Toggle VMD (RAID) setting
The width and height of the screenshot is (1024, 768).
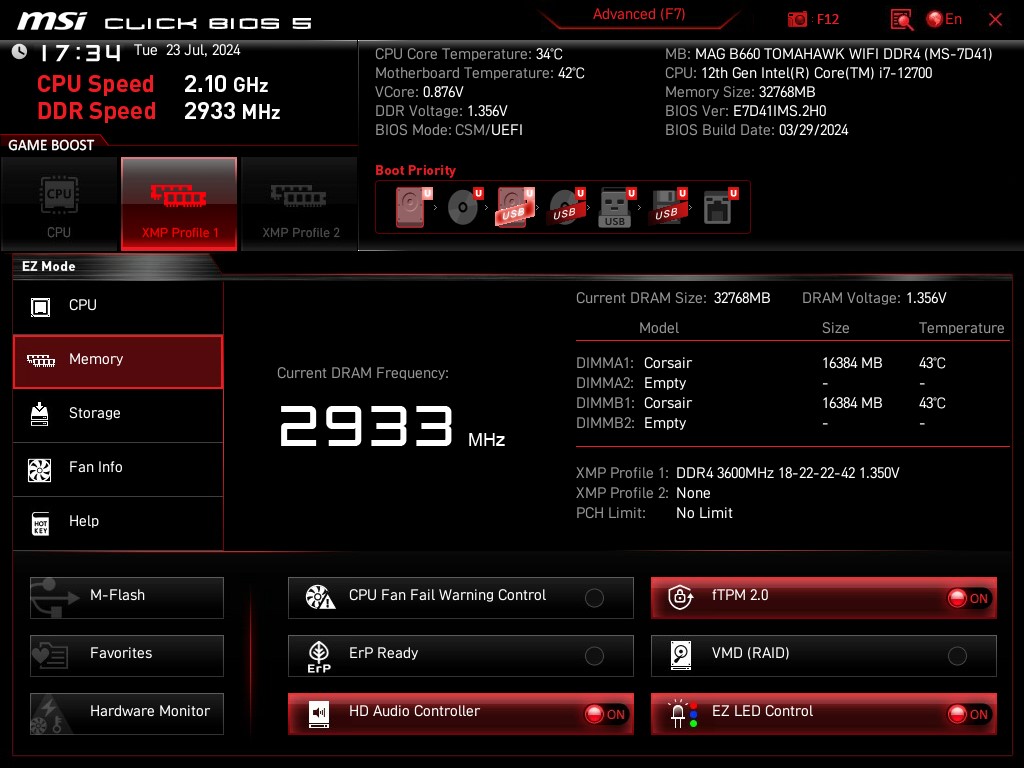[x=824, y=656]
